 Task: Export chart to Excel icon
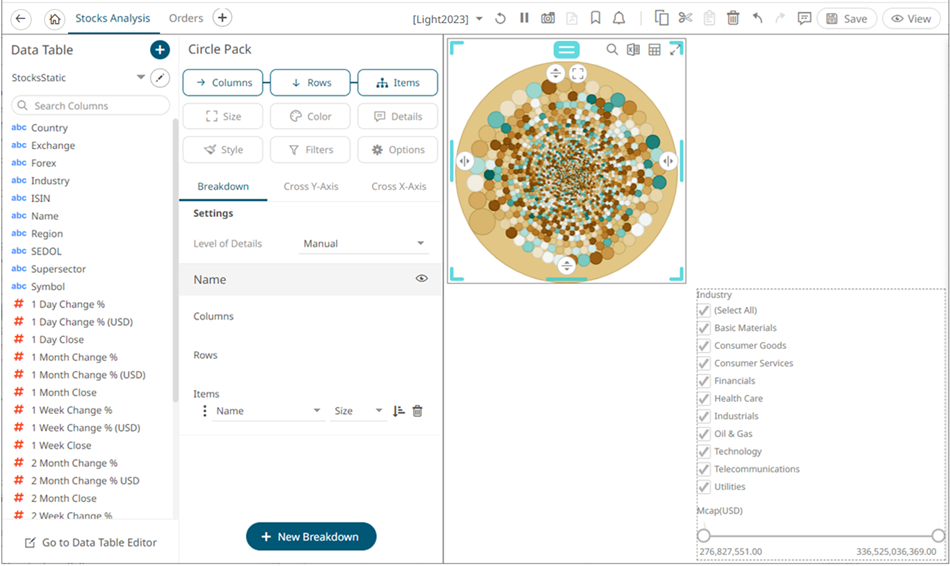coord(633,50)
